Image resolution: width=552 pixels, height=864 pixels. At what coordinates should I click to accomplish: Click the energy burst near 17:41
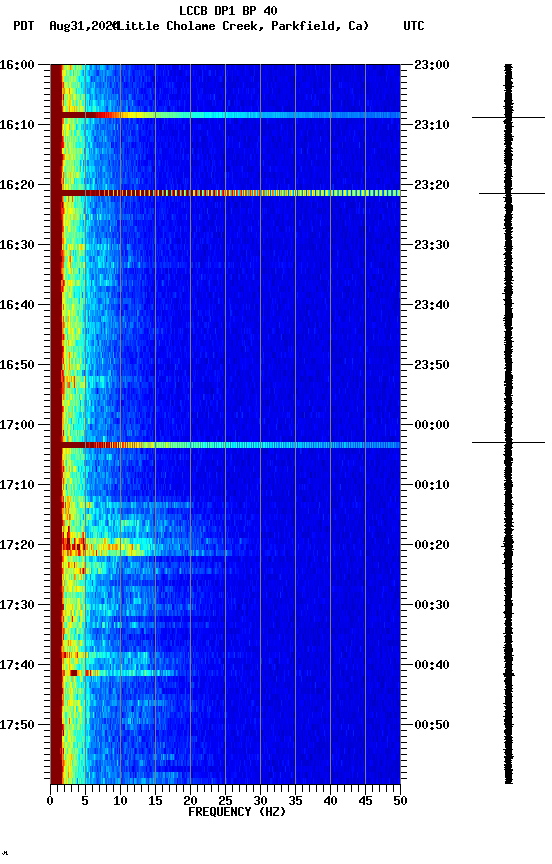[121, 673]
